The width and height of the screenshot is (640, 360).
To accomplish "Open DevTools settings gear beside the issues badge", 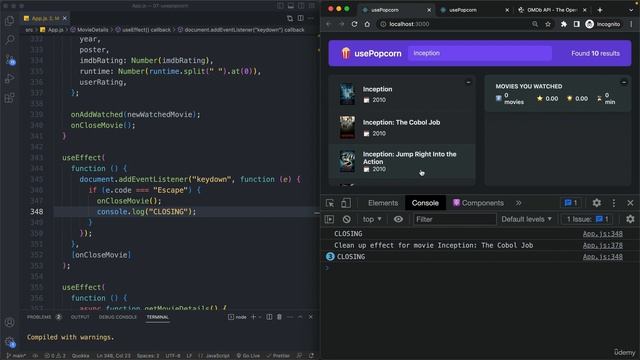I will [596, 203].
